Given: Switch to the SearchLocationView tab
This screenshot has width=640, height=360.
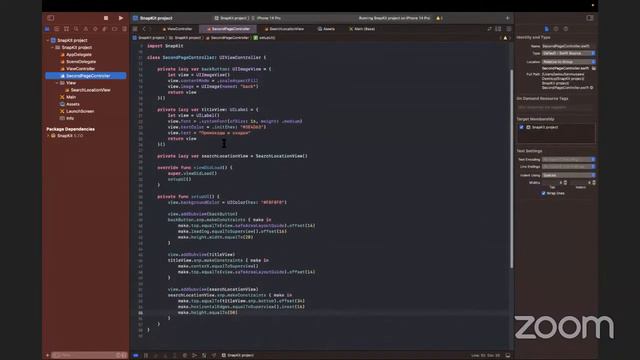Looking at the screenshot, I should [284, 29].
